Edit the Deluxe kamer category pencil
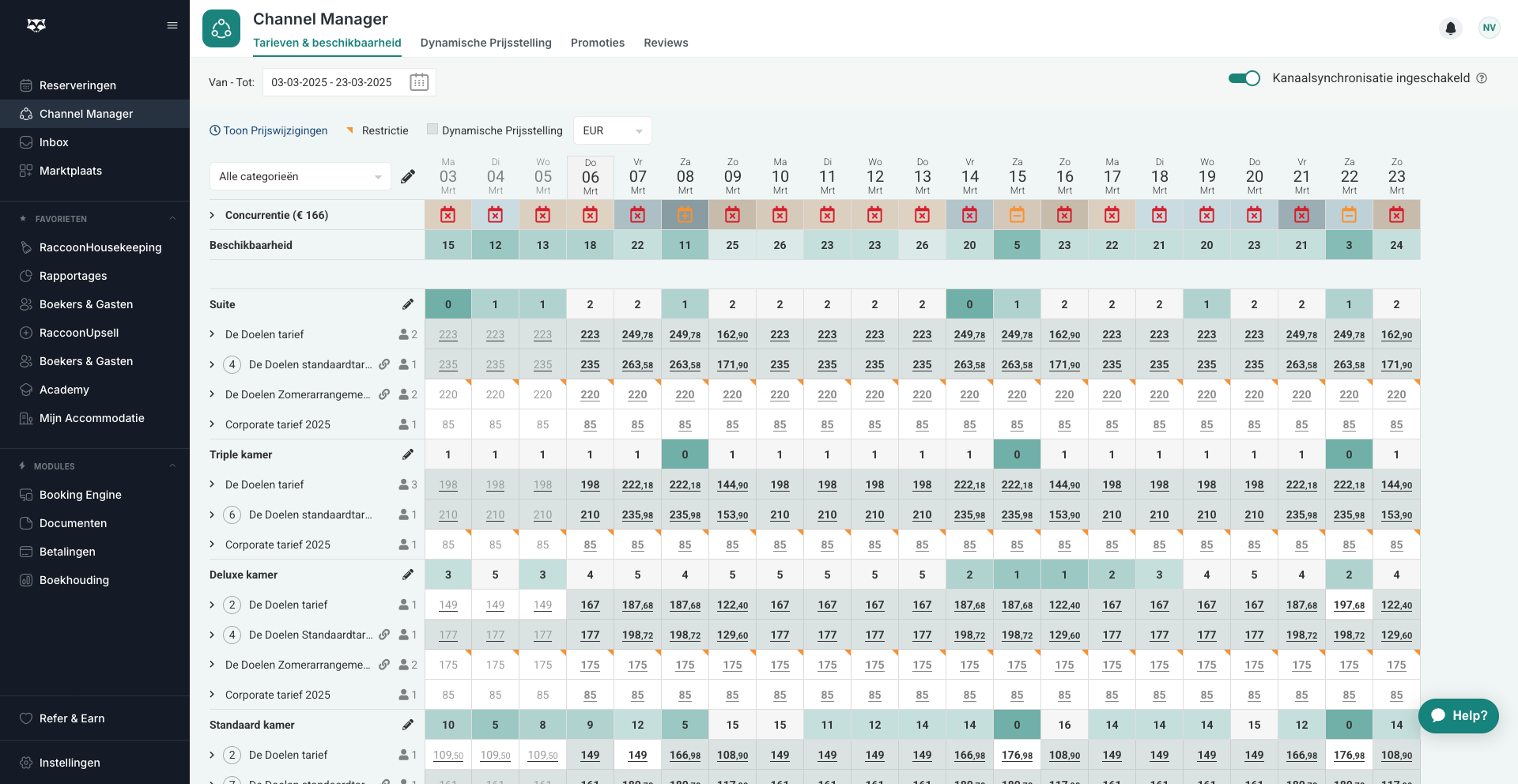 click(408, 575)
